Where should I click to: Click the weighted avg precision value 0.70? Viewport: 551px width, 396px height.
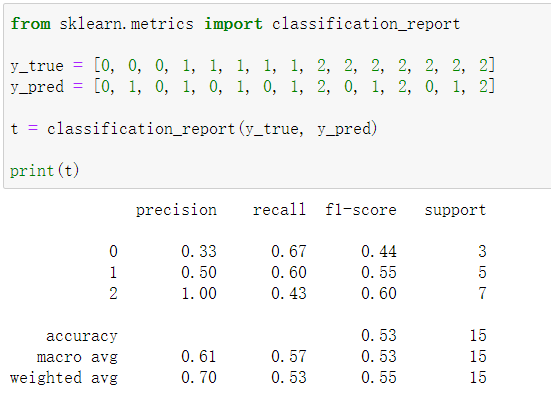pos(199,378)
